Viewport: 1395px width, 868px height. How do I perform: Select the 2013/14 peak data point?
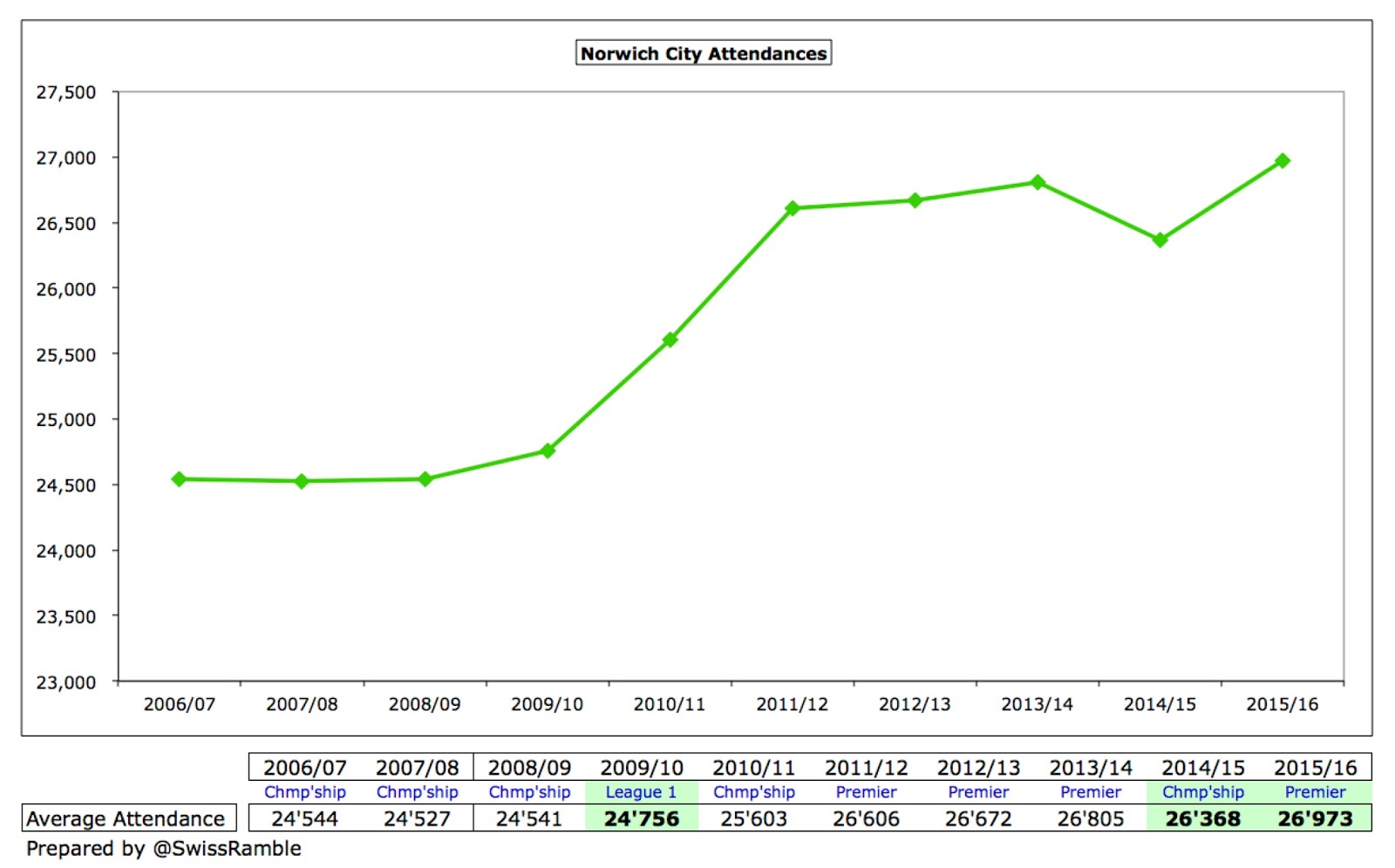pyautogui.click(x=1038, y=182)
